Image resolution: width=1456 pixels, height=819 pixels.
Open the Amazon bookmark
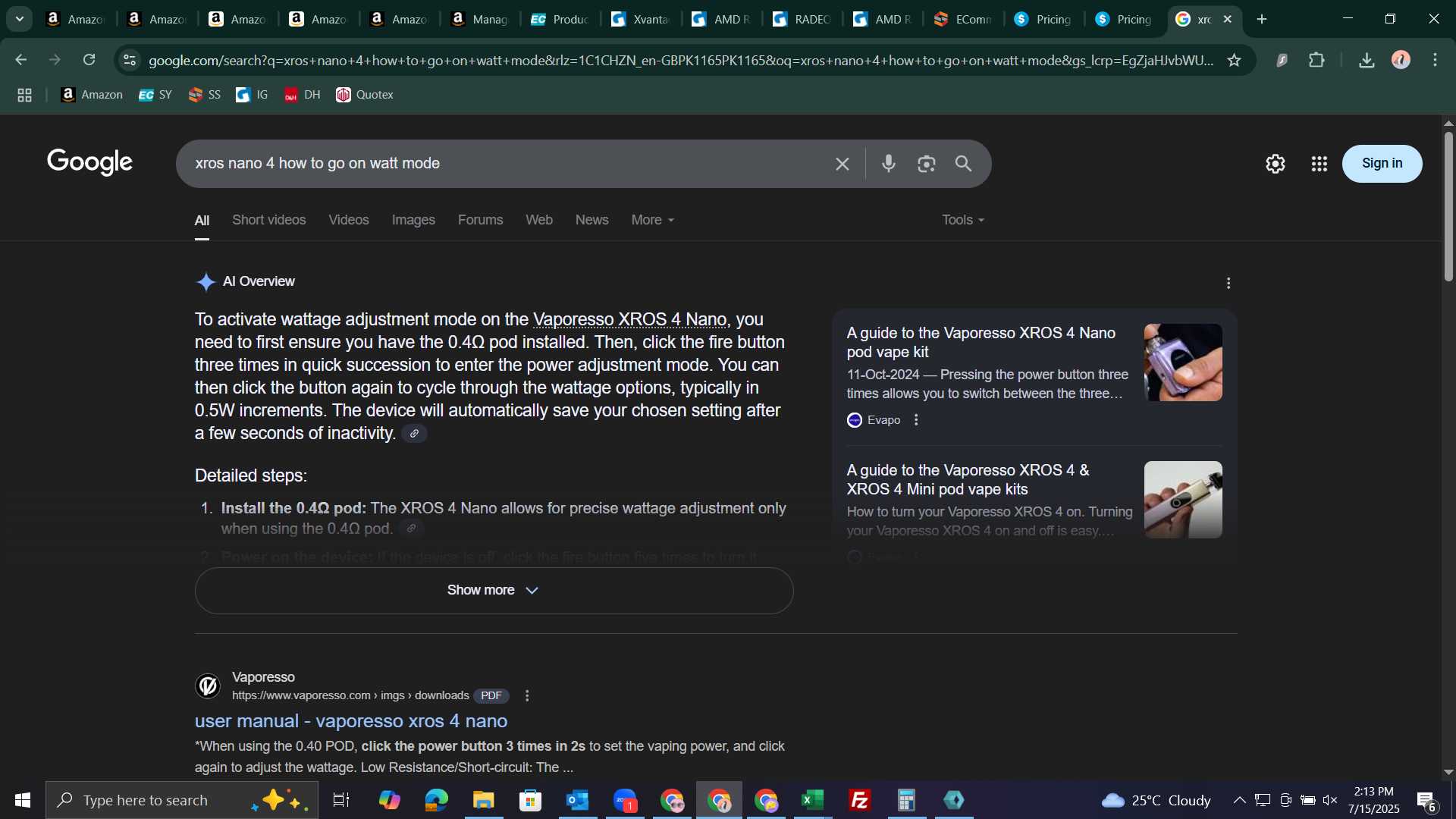[92, 95]
